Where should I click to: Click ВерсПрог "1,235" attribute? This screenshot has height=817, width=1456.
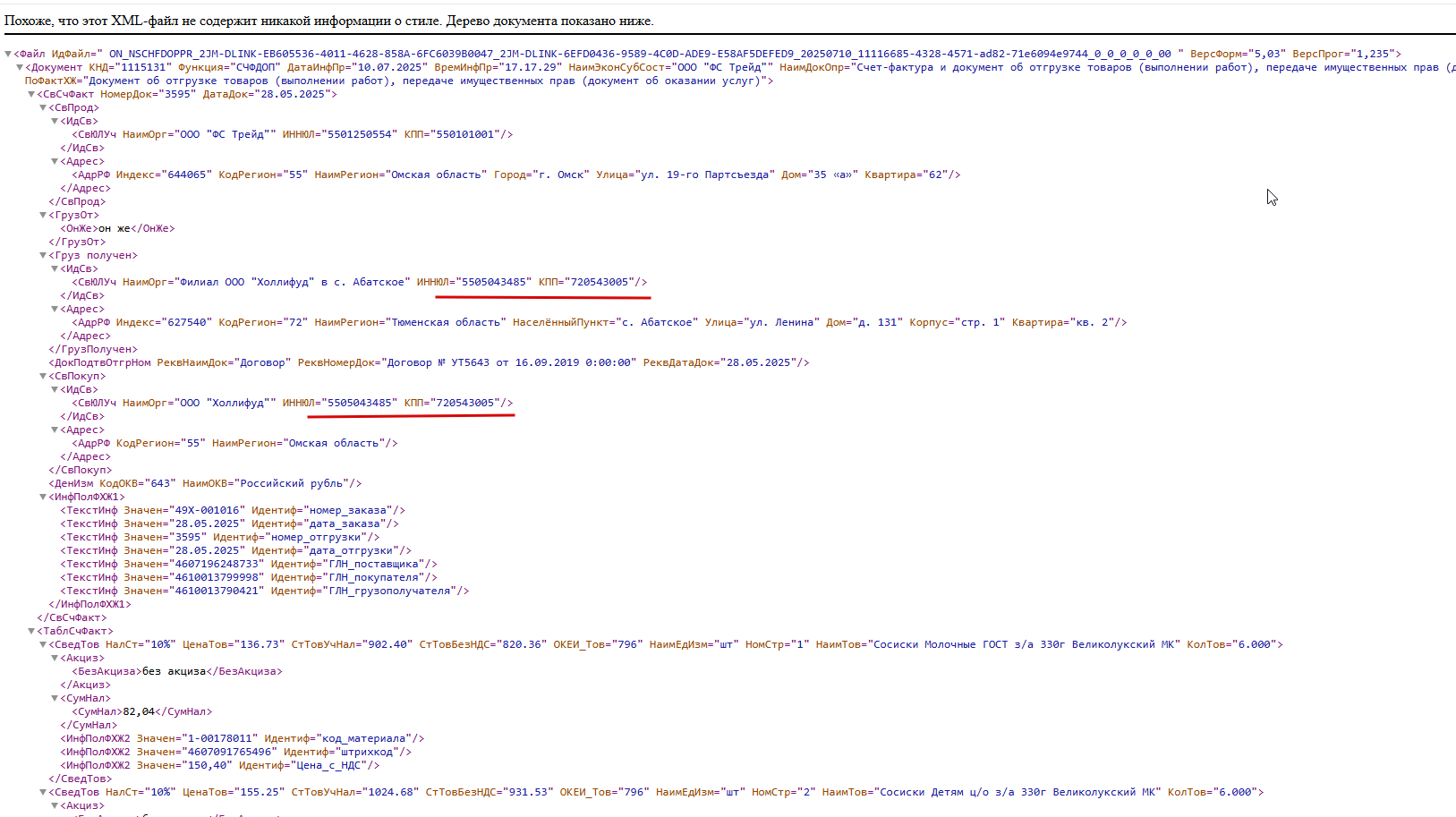pos(1343,54)
